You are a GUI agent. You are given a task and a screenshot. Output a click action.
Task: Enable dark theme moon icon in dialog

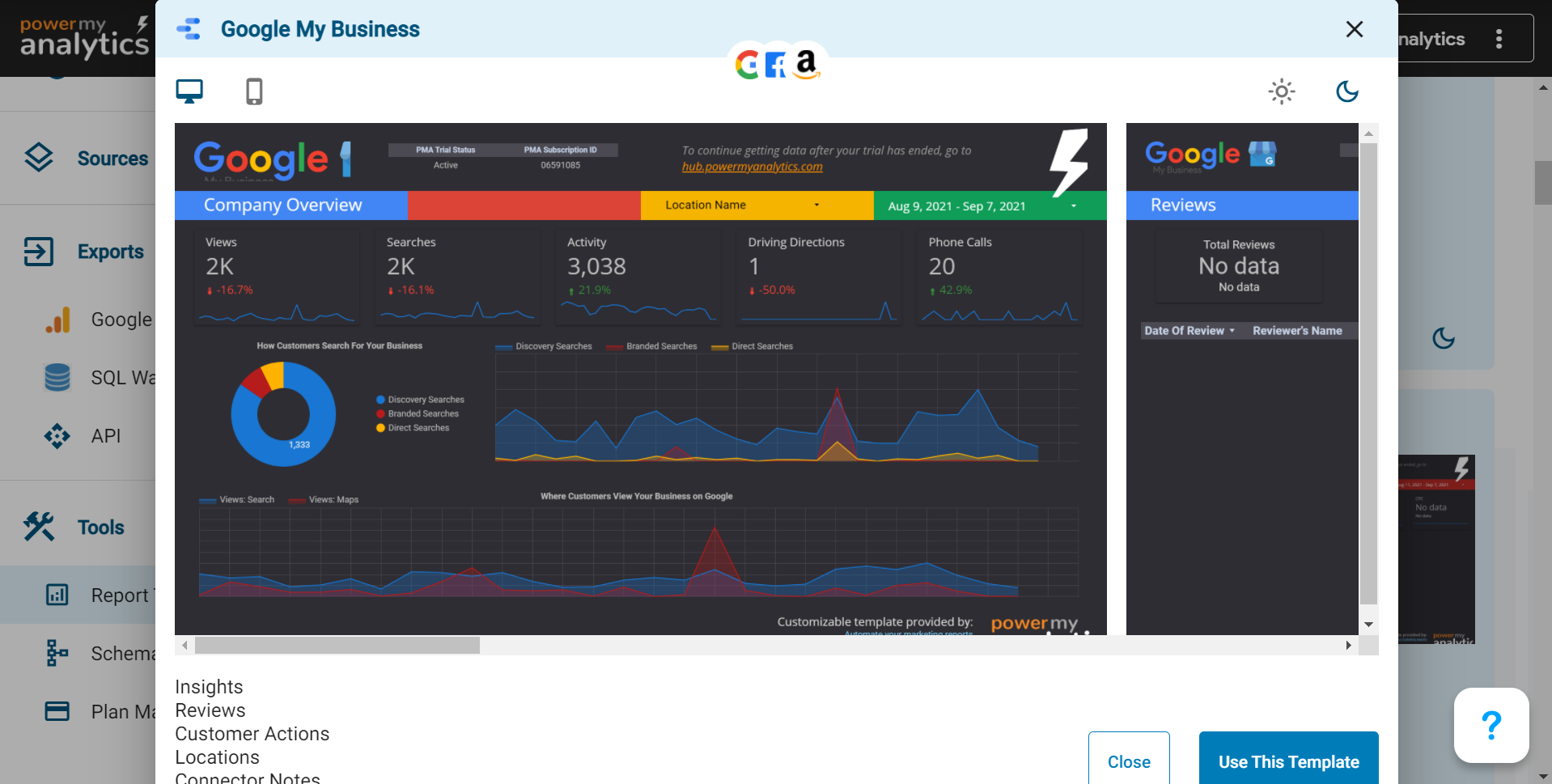[x=1346, y=91]
